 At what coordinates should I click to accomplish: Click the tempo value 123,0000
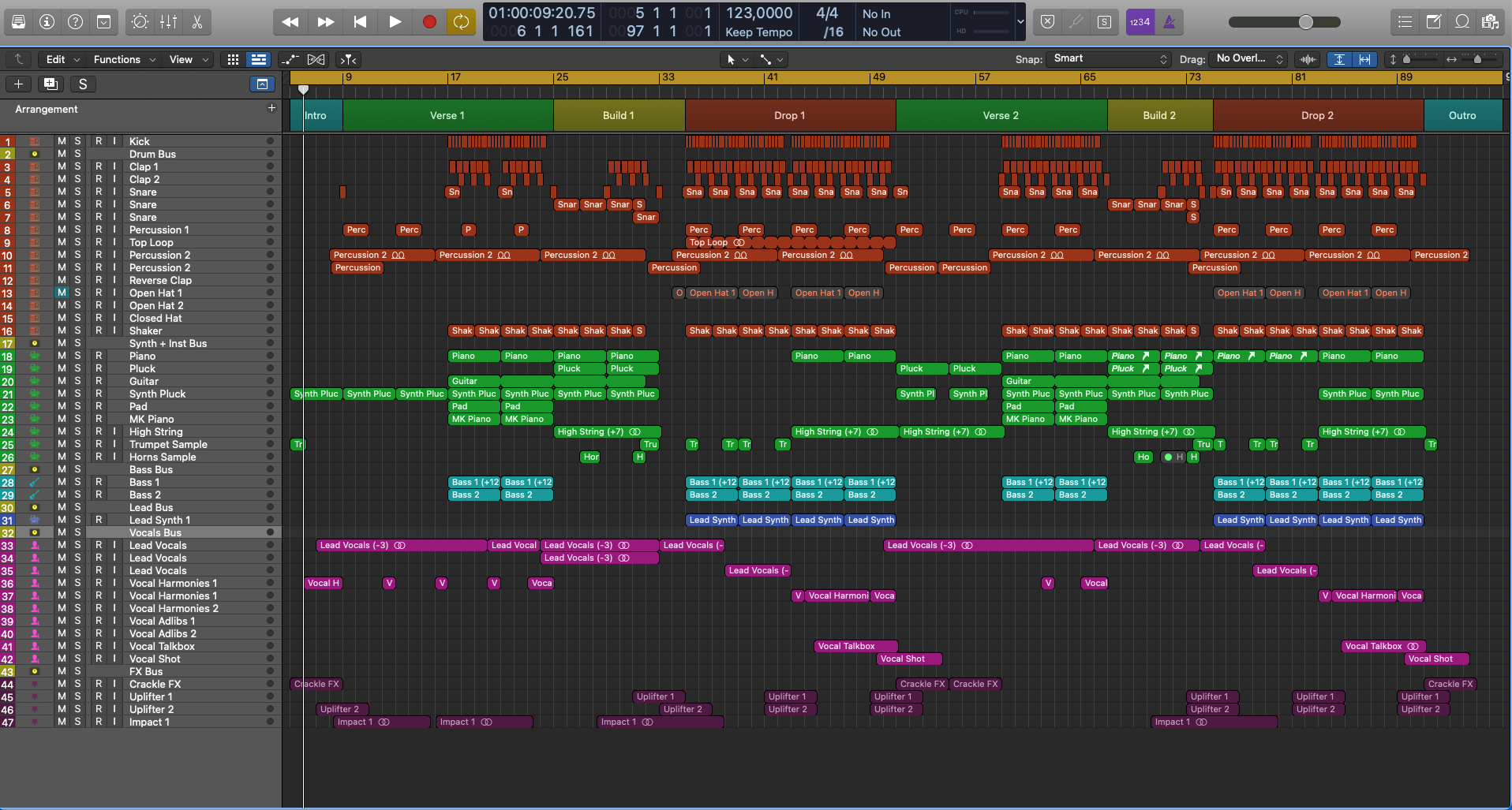click(758, 13)
